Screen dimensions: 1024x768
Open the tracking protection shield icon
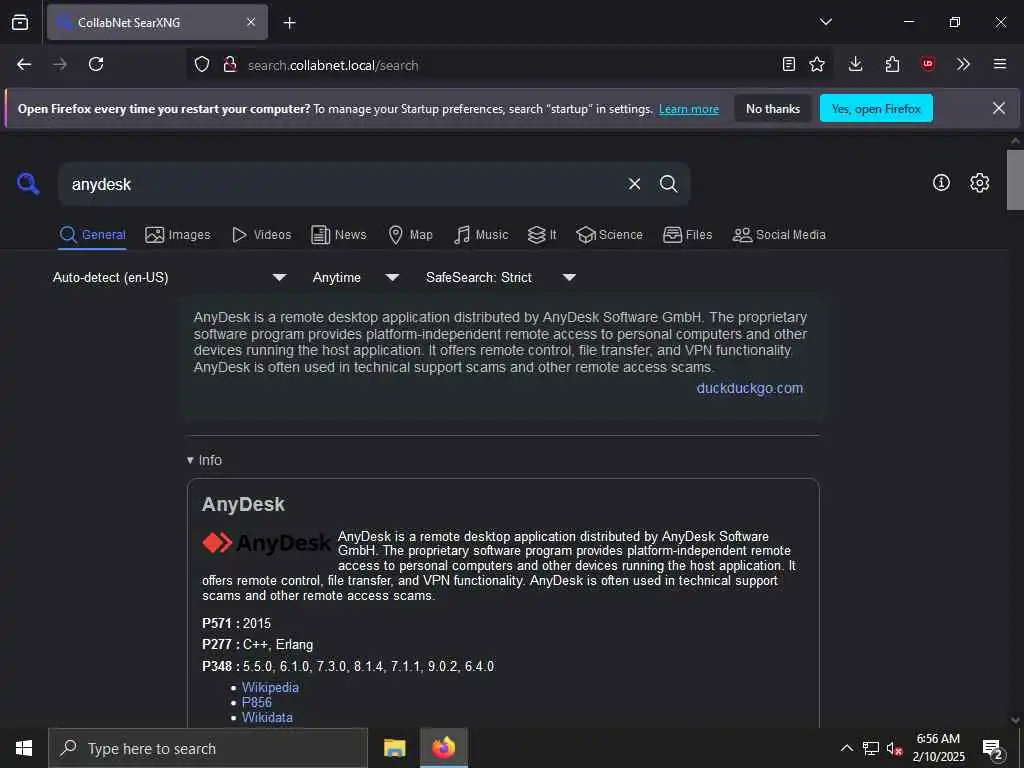point(202,64)
